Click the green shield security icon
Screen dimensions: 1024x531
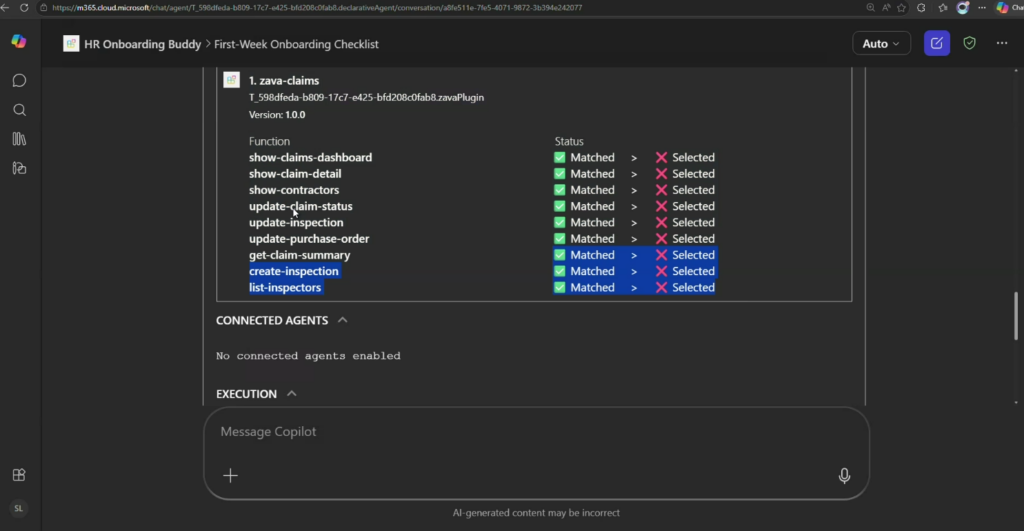(x=968, y=43)
